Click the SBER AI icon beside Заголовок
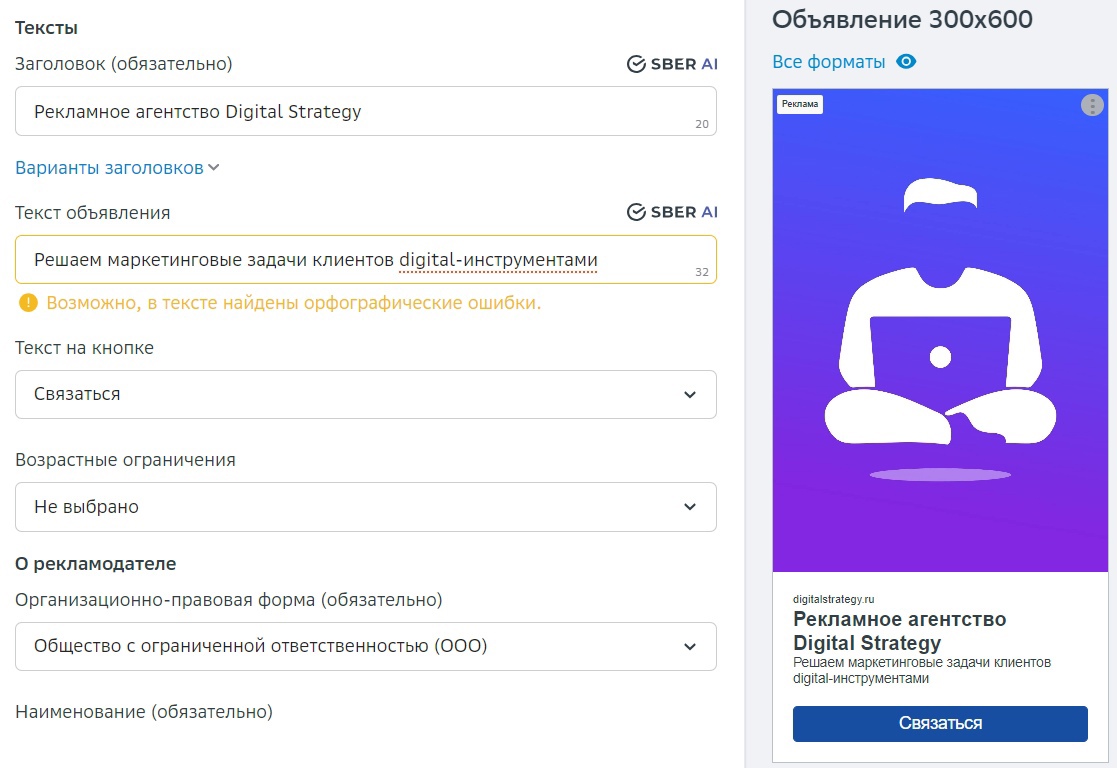This screenshot has width=1117, height=768. pos(672,64)
